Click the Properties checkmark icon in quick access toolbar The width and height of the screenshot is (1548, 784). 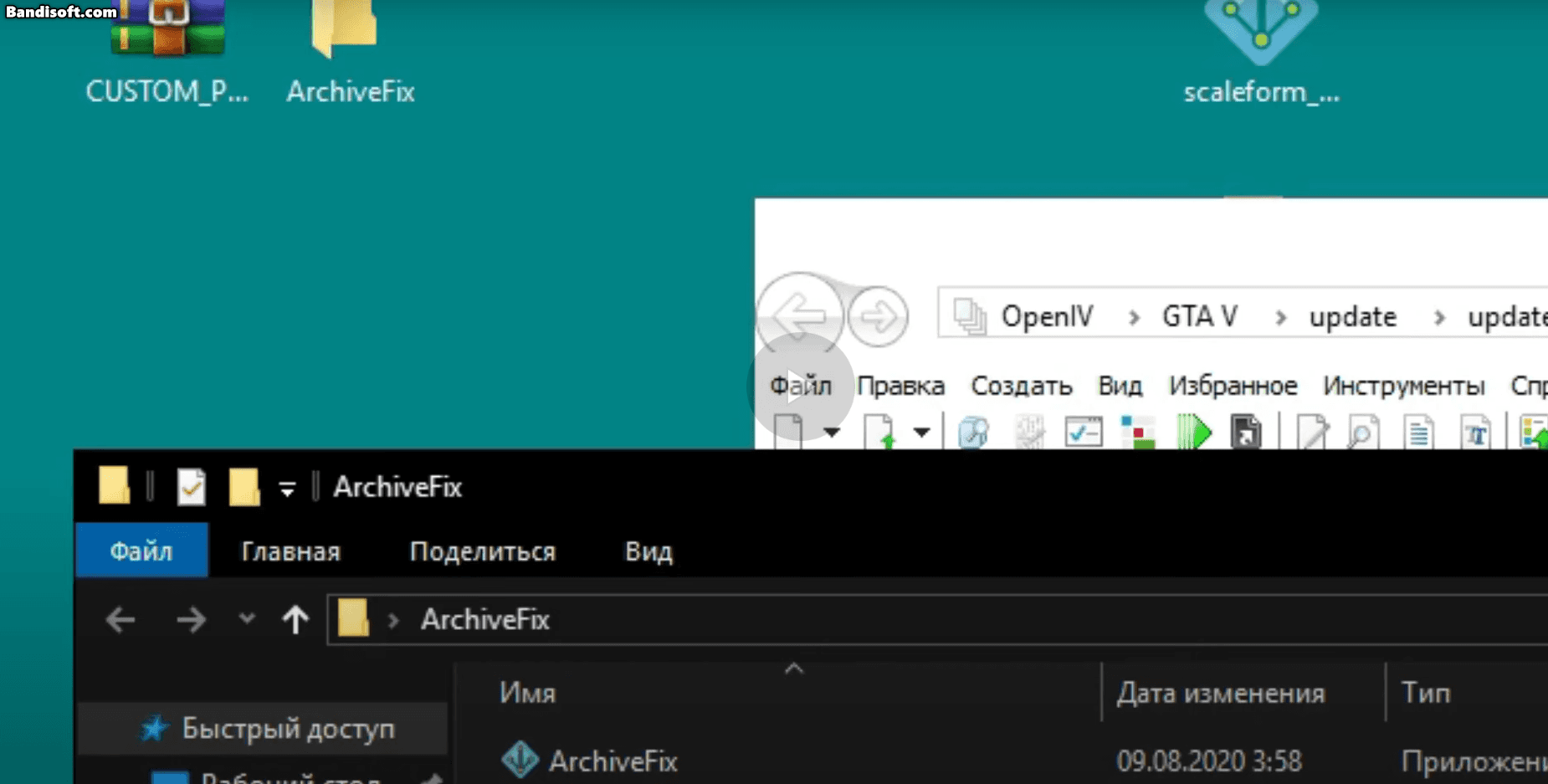coord(191,486)
